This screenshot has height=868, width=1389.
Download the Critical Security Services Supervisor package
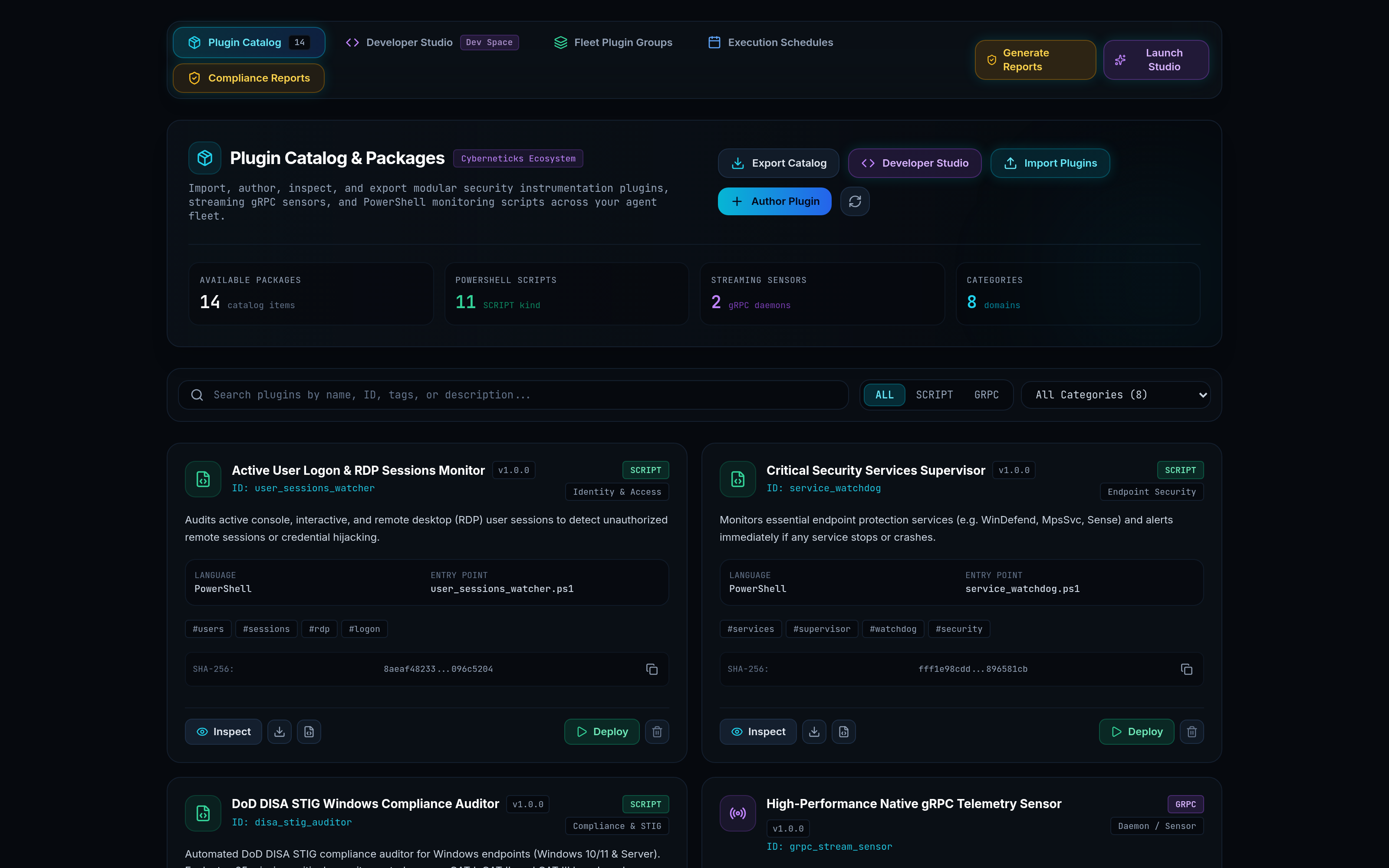pyautogui.click(x=814, y=732)
